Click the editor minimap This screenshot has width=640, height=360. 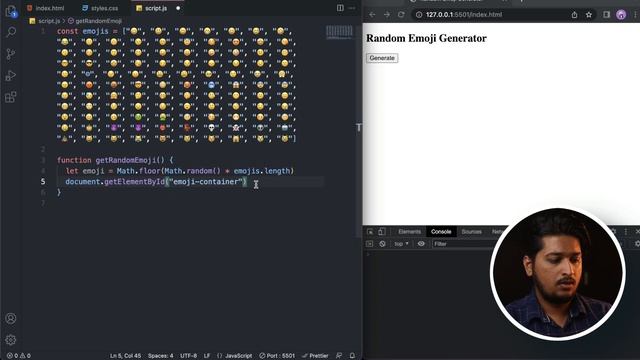click(x=339, y=32)
